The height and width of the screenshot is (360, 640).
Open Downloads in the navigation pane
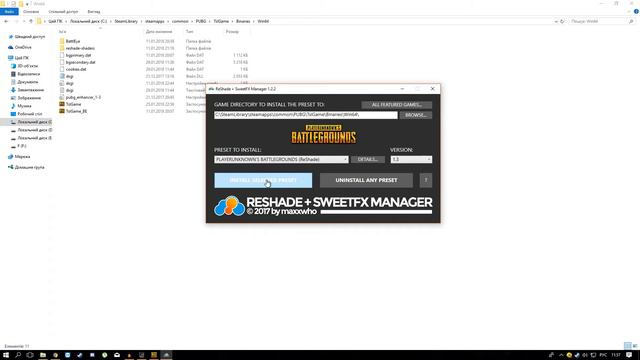pyautogui.click(x=30, y=90)
